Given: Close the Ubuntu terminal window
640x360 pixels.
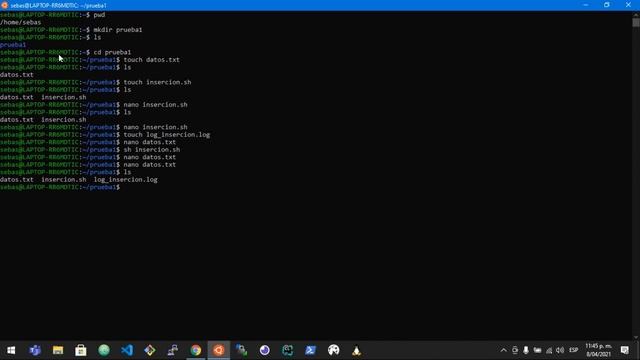Looking at the screenshot, I should coord(628,5).
